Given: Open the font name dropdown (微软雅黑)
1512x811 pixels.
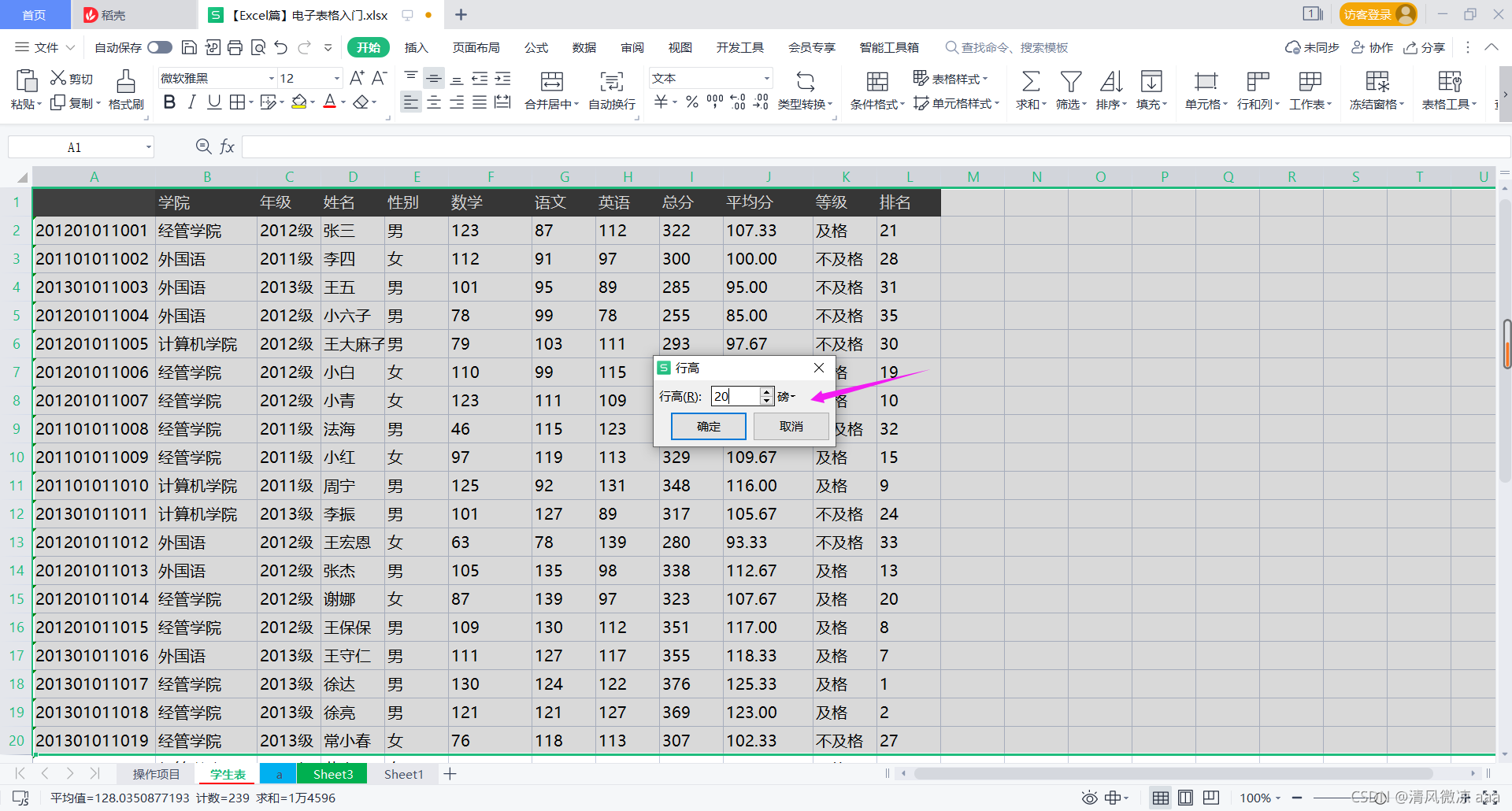Looking at the screenshot, I should pyautogui.click(x=272, y=78).
